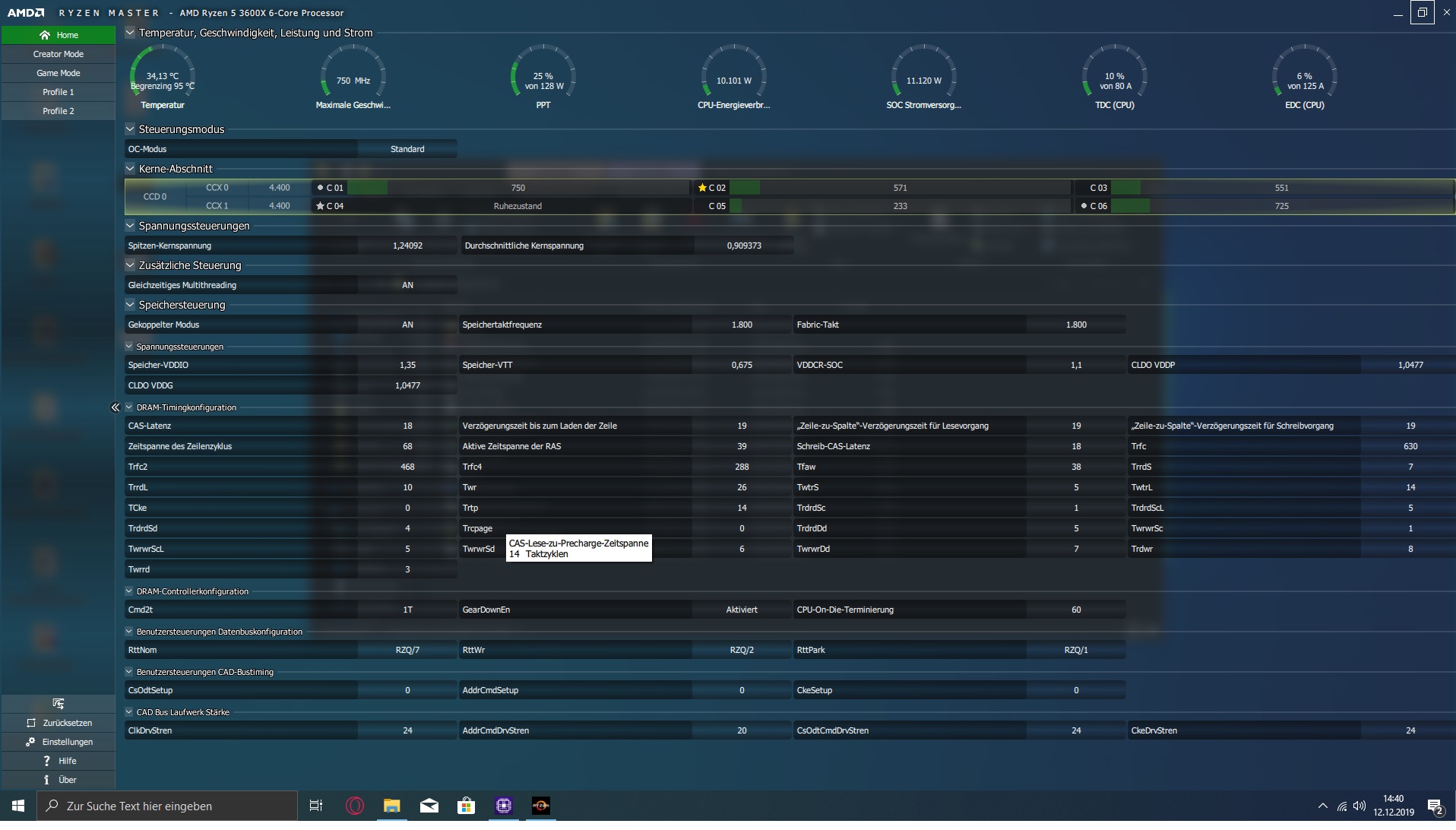Click the Ryzen Master taskbar icon

pos(540,806)
